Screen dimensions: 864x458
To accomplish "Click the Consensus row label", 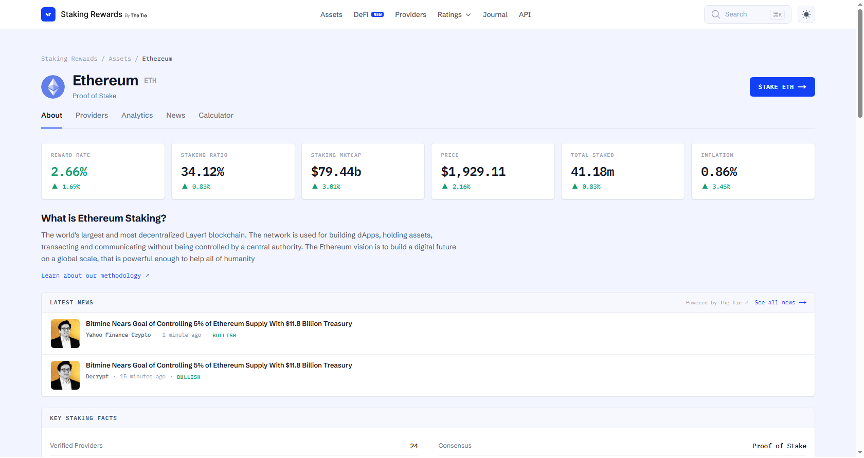I will pyautogui.click(x=455, y=445).
